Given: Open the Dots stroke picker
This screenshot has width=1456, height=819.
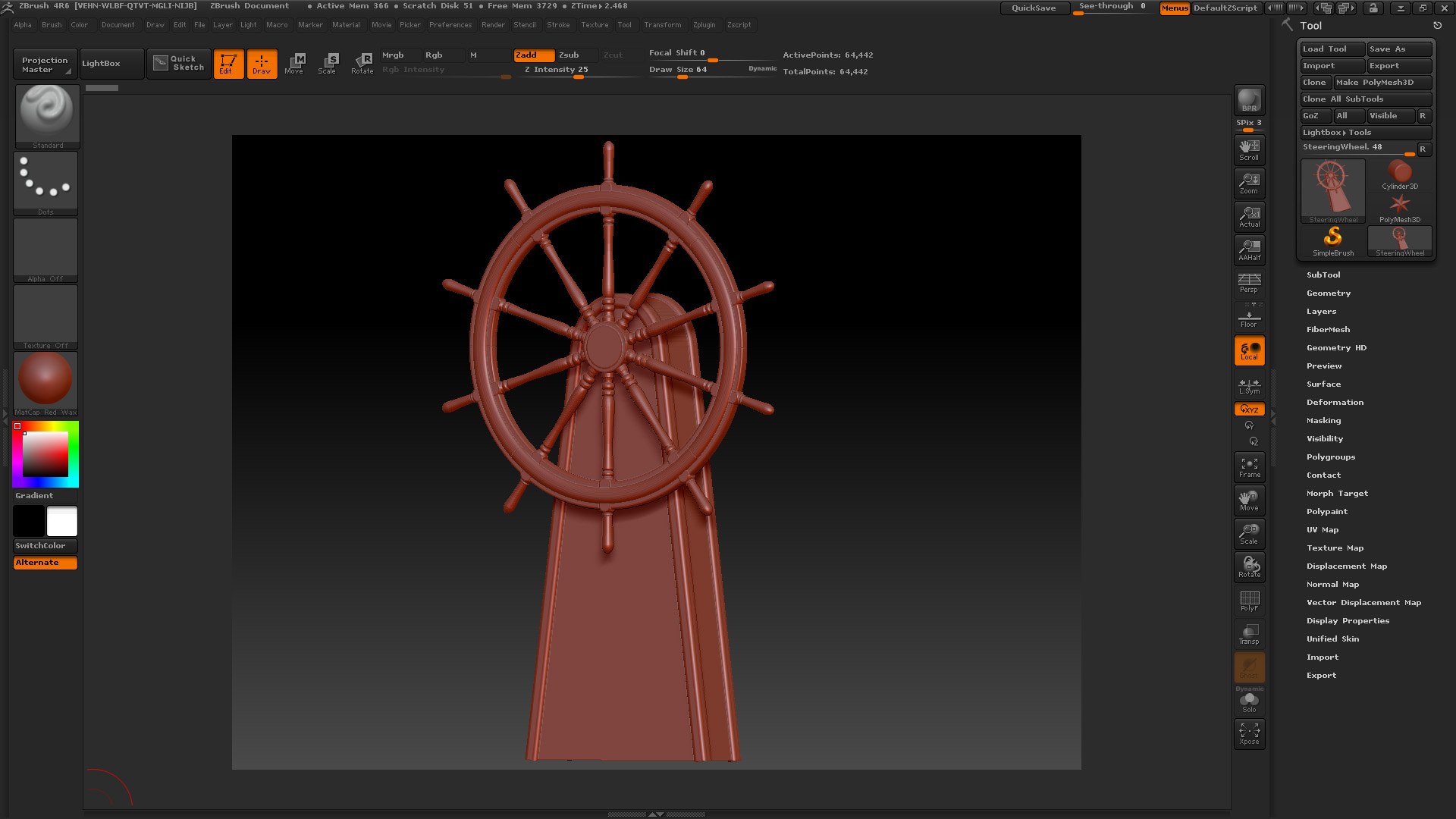Looking at the screenshot, I should point(46,183).
